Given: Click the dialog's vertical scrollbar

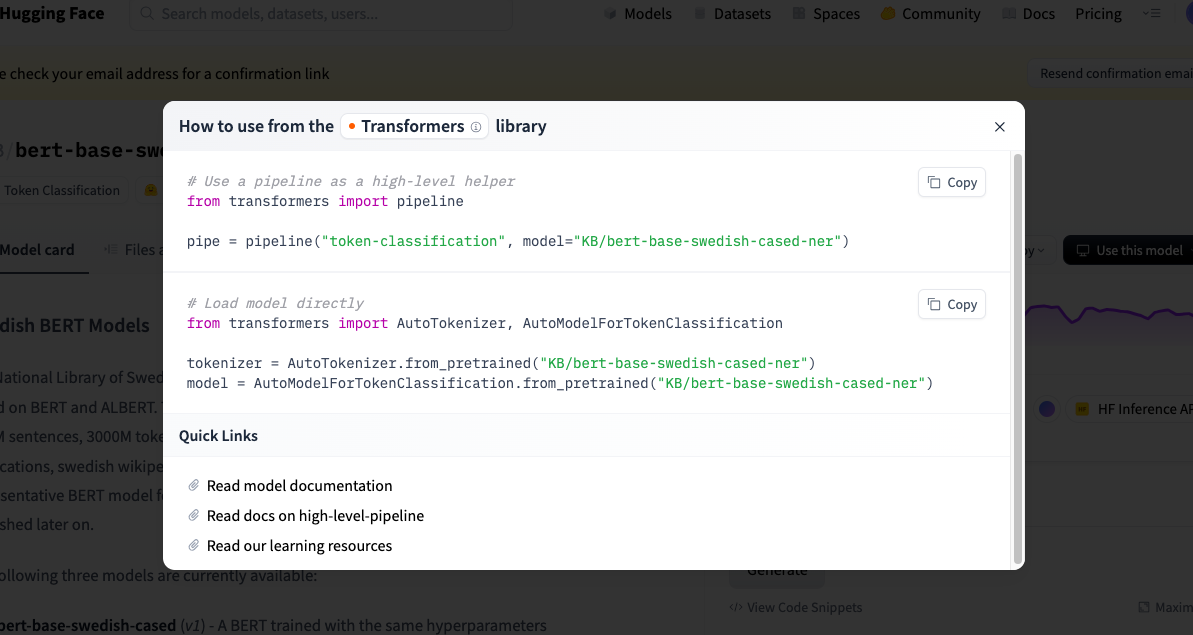Looking at the screenshot, I should click(x=1017, y=359).
